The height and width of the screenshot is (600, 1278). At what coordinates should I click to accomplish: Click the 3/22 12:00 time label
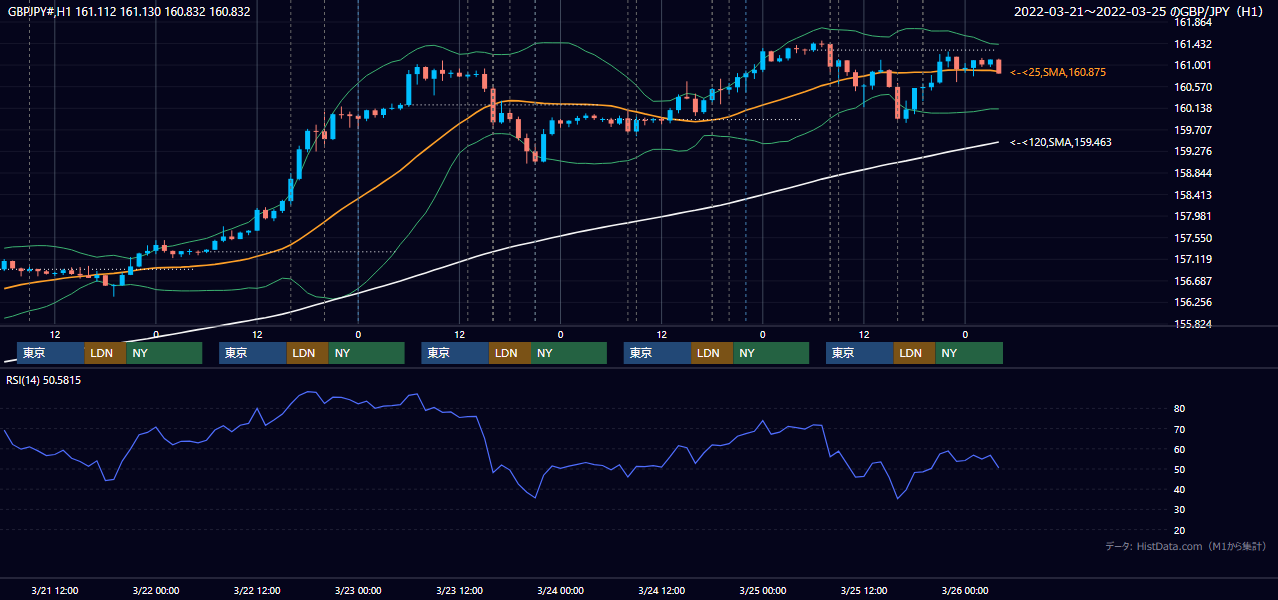coord(257,590)
